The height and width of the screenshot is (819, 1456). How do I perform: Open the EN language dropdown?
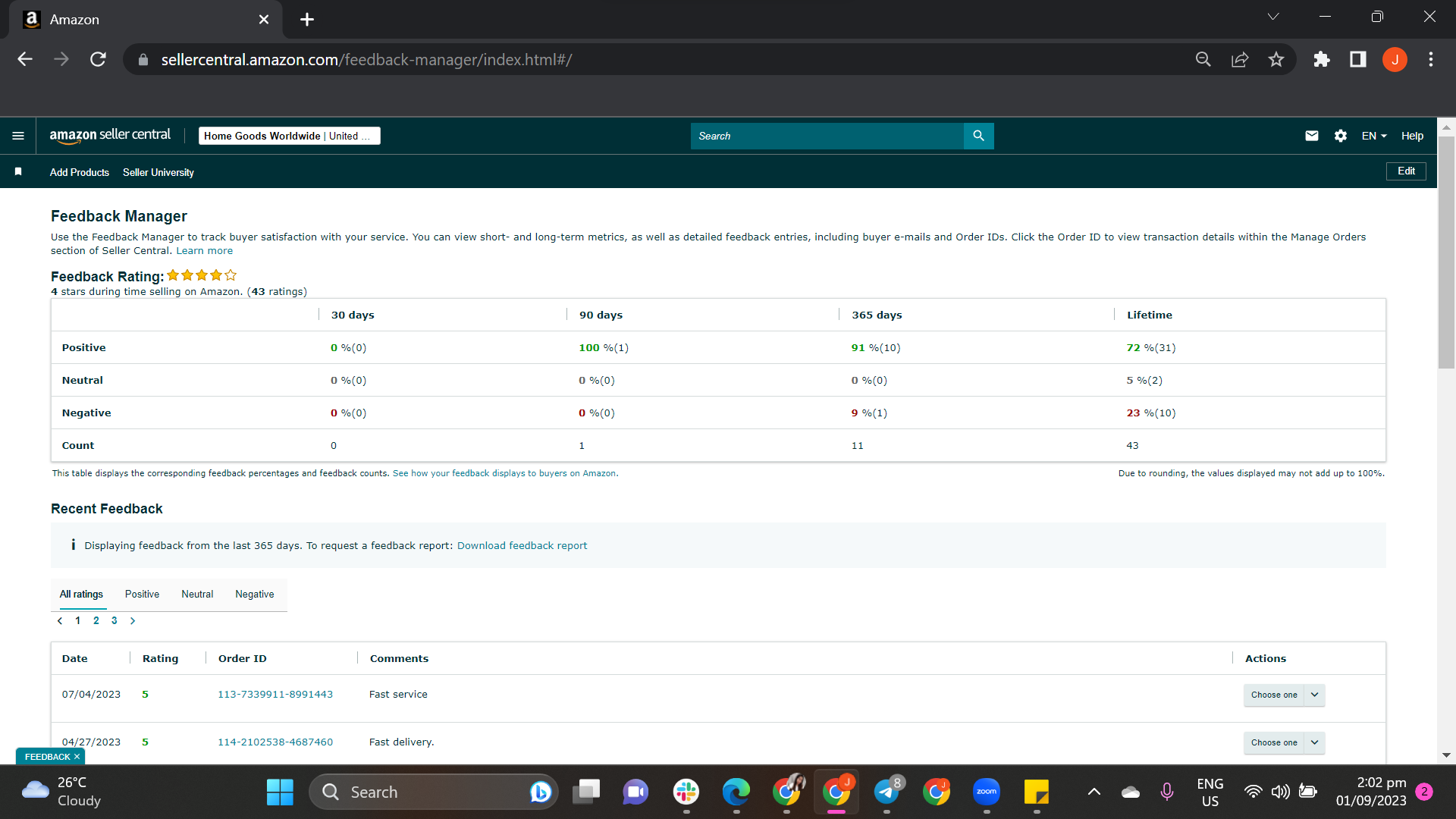[x=1374, y=136]
